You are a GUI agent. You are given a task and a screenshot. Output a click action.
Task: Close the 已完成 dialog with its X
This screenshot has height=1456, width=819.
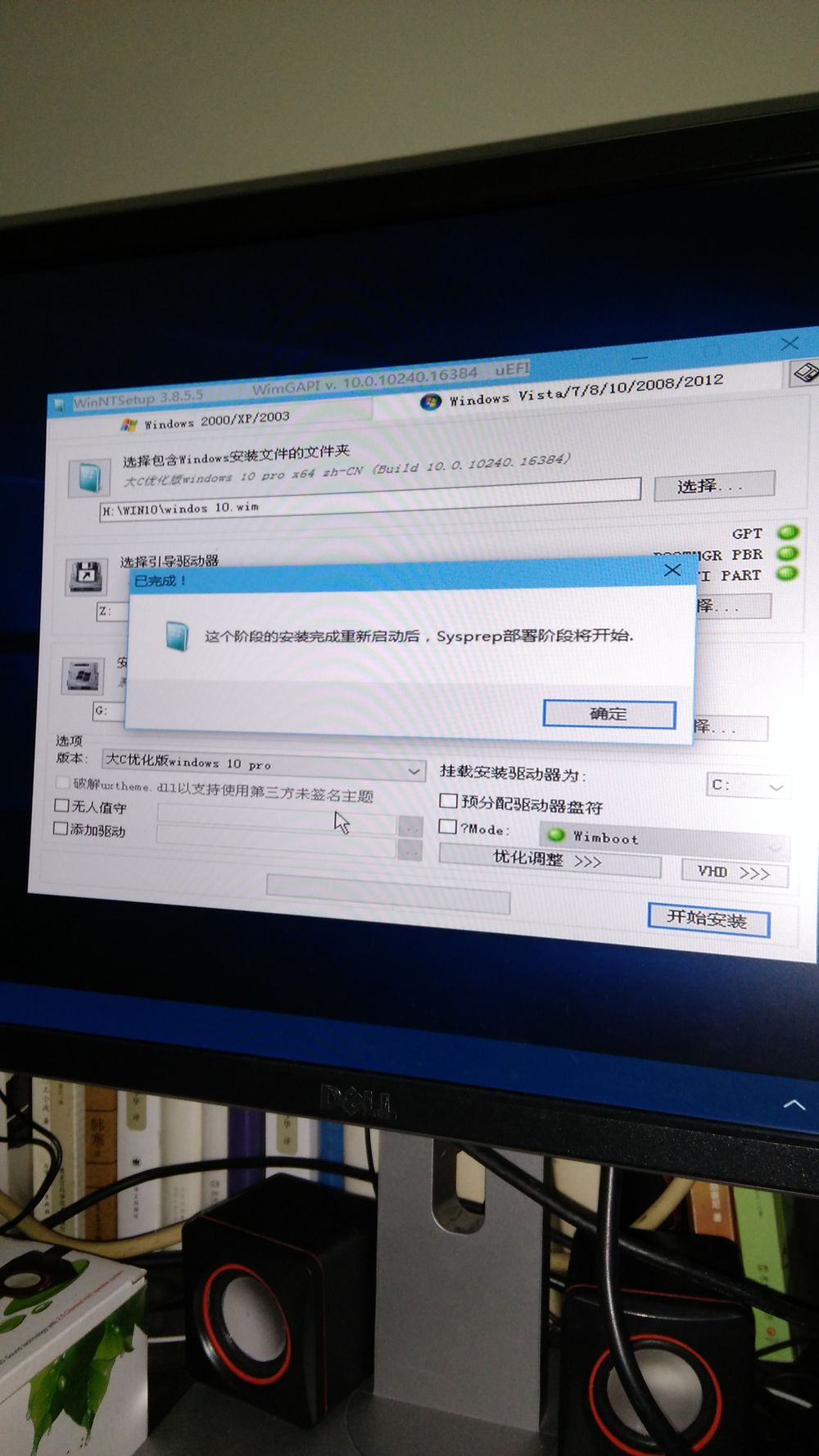(x=672, y=570)
